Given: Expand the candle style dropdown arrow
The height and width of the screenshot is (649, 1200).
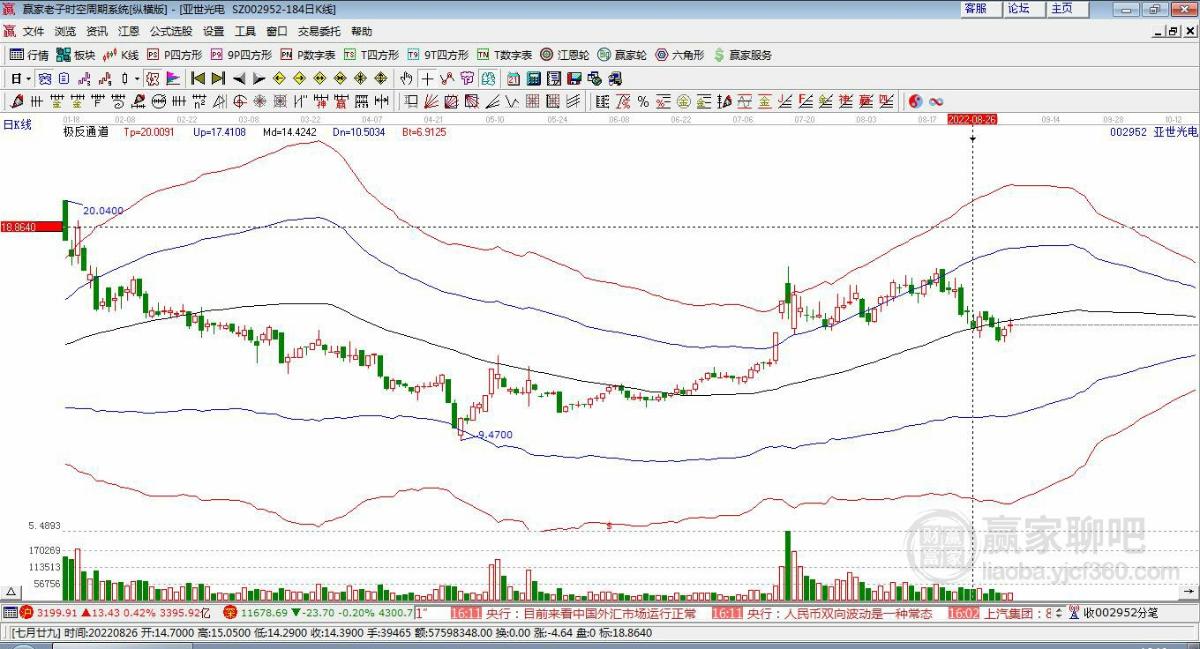Looking at the screenshot, I should (x=136, y=78).
